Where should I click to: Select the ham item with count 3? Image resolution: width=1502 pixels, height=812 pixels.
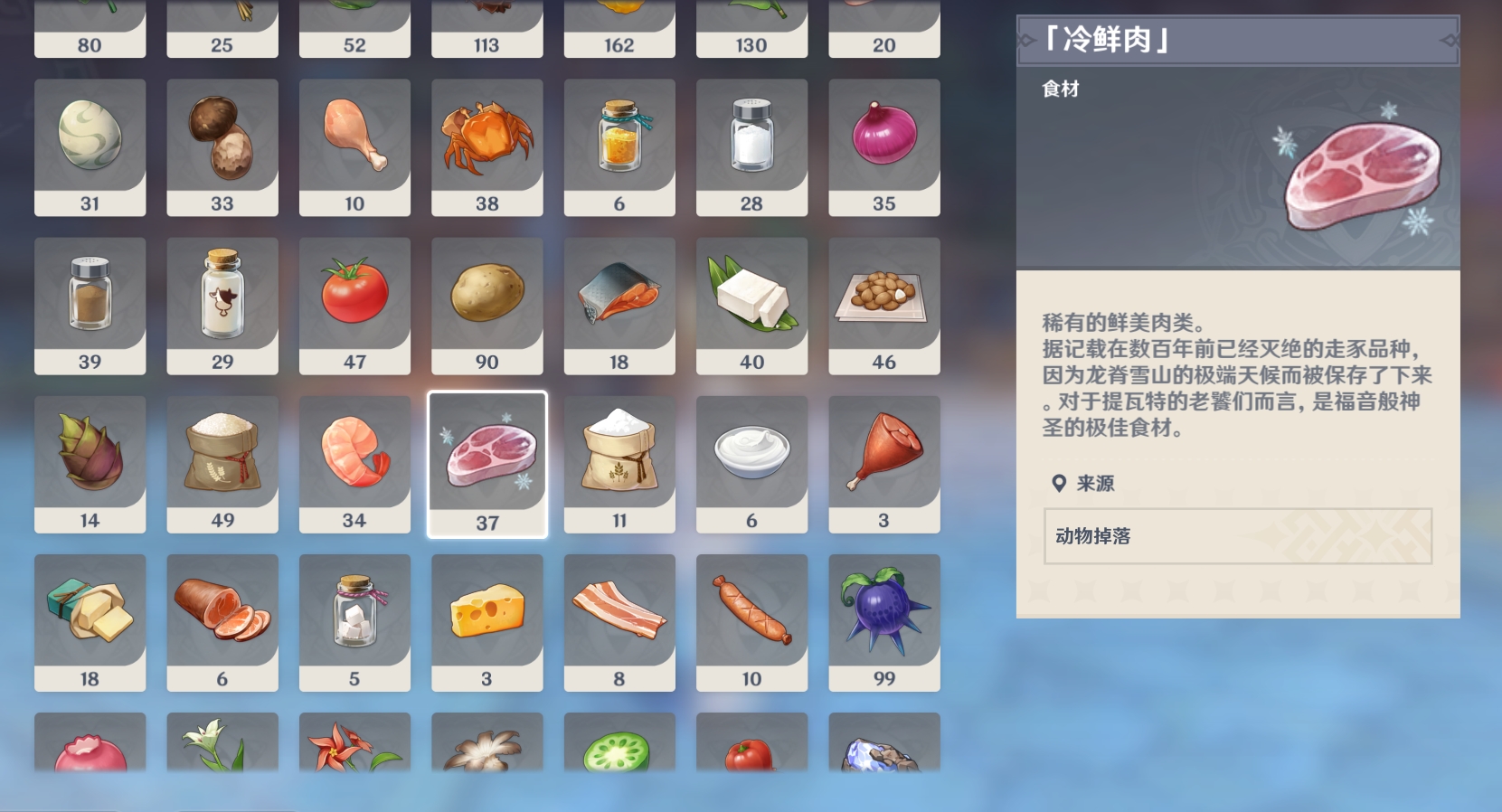pos(884,464)
